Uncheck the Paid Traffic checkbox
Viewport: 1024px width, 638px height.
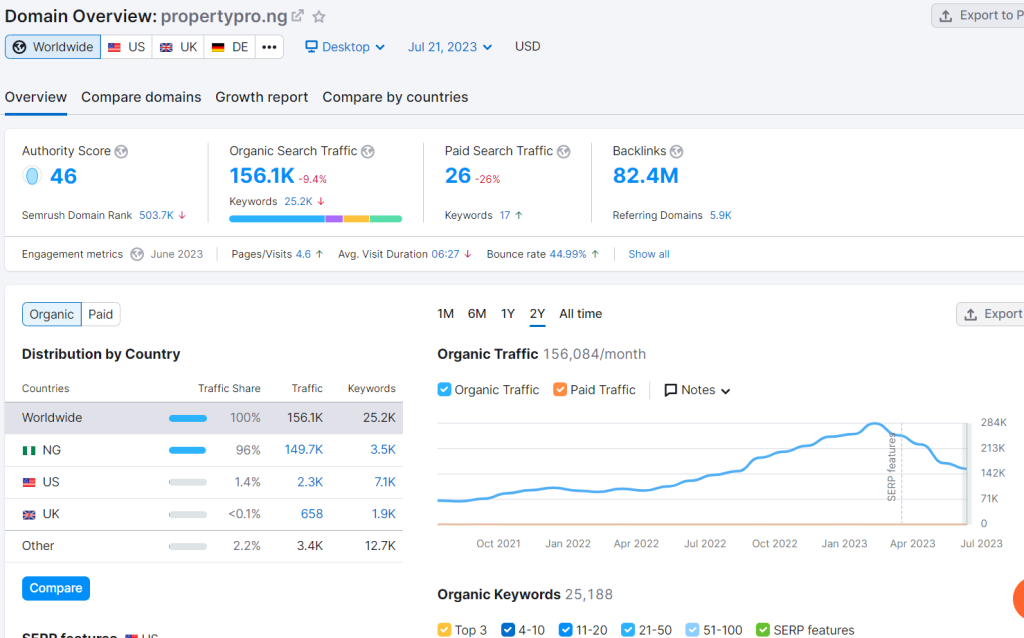click(560, 389)
